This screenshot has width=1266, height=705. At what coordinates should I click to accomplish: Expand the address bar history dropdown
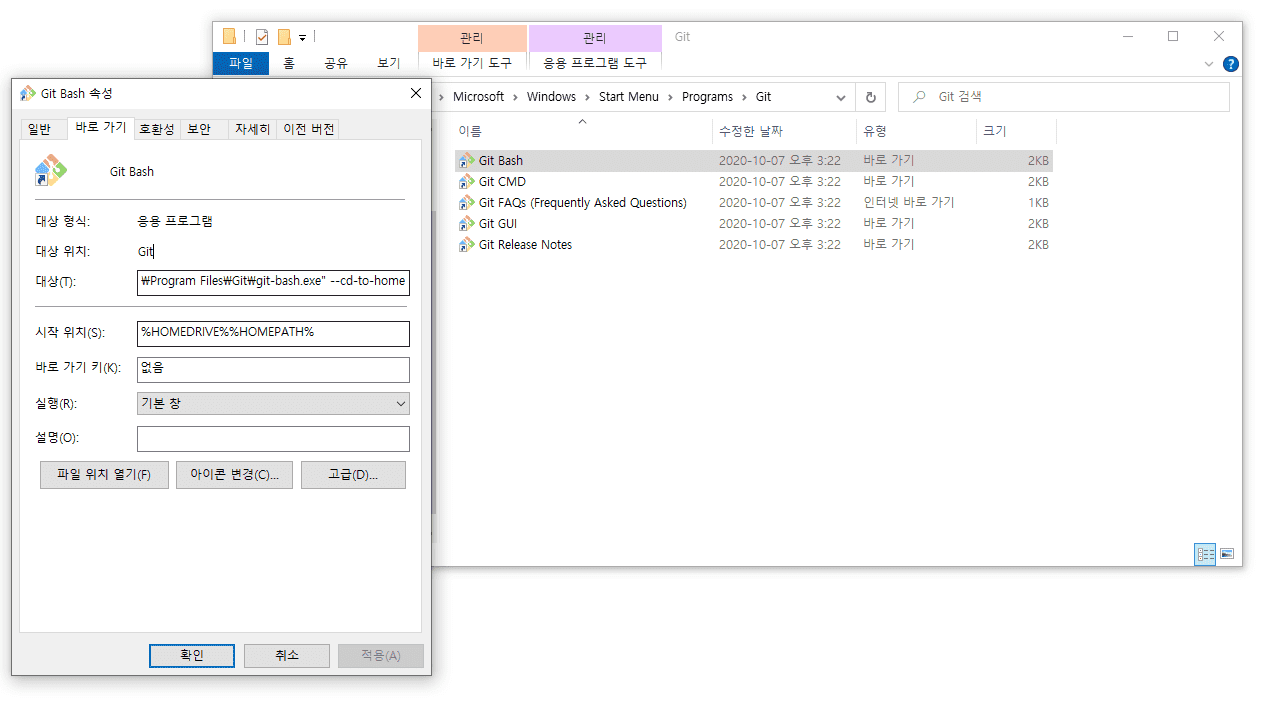click(x=841, y=97)
